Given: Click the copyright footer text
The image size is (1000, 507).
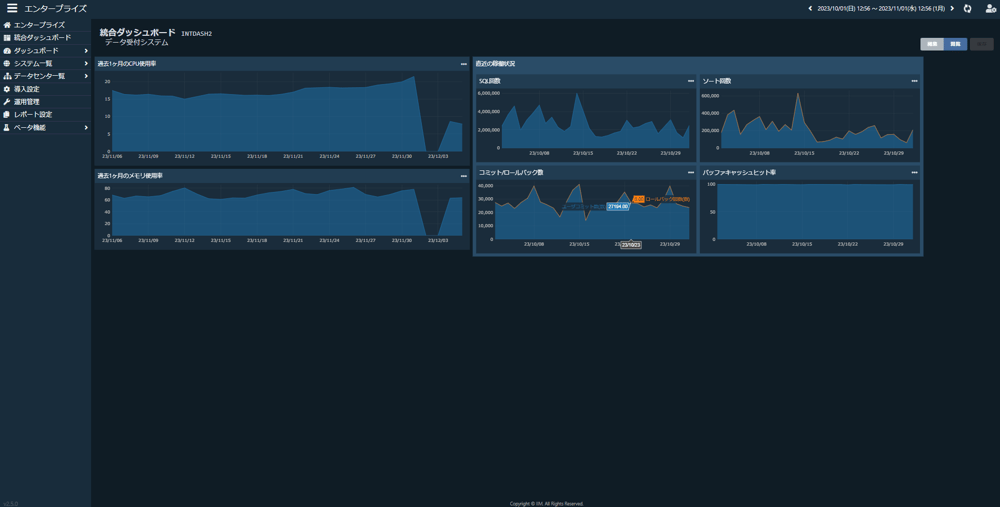Looking at the screenshot, I should point(547,504).
